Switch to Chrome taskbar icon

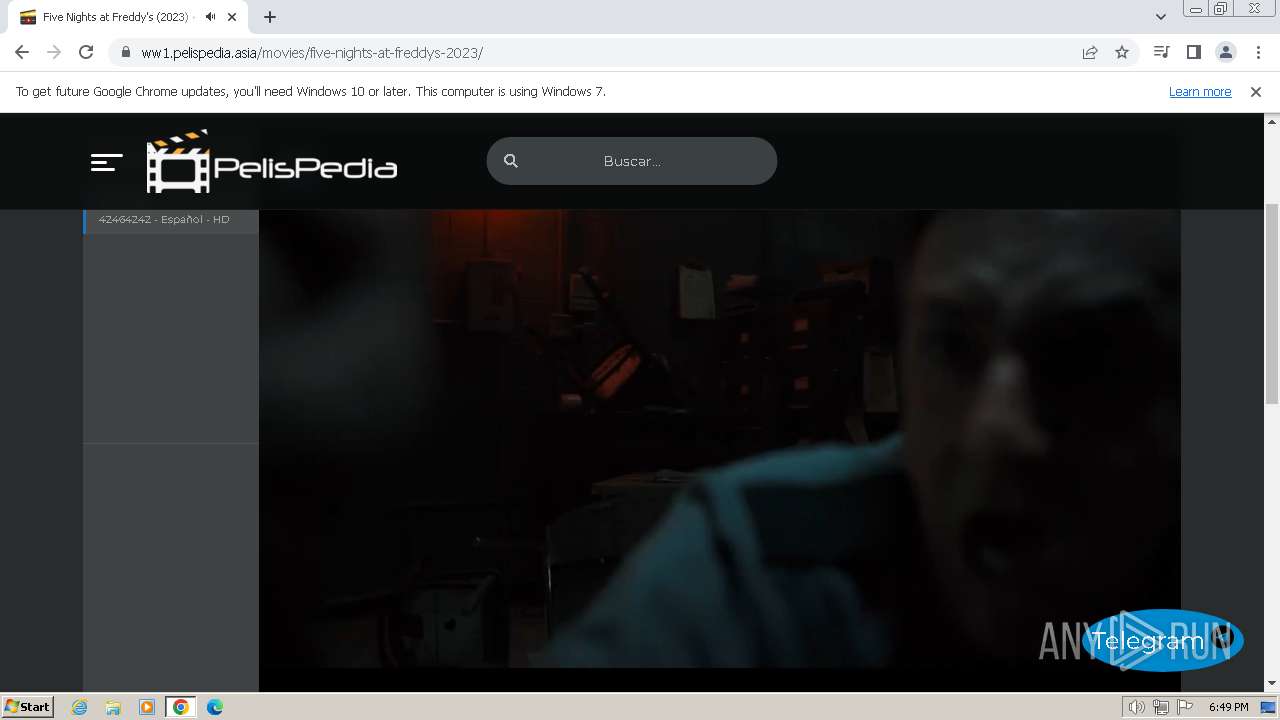[x=181, y=707]
